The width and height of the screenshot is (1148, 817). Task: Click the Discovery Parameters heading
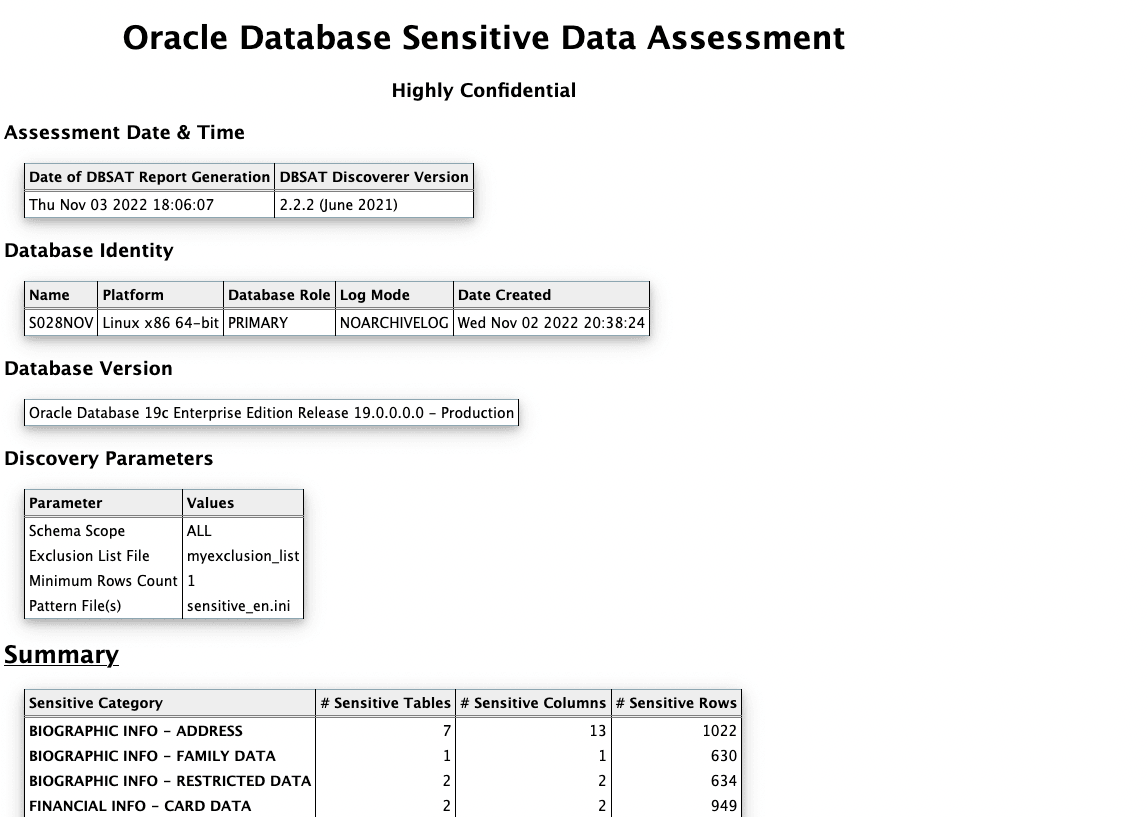click(108, 459)
